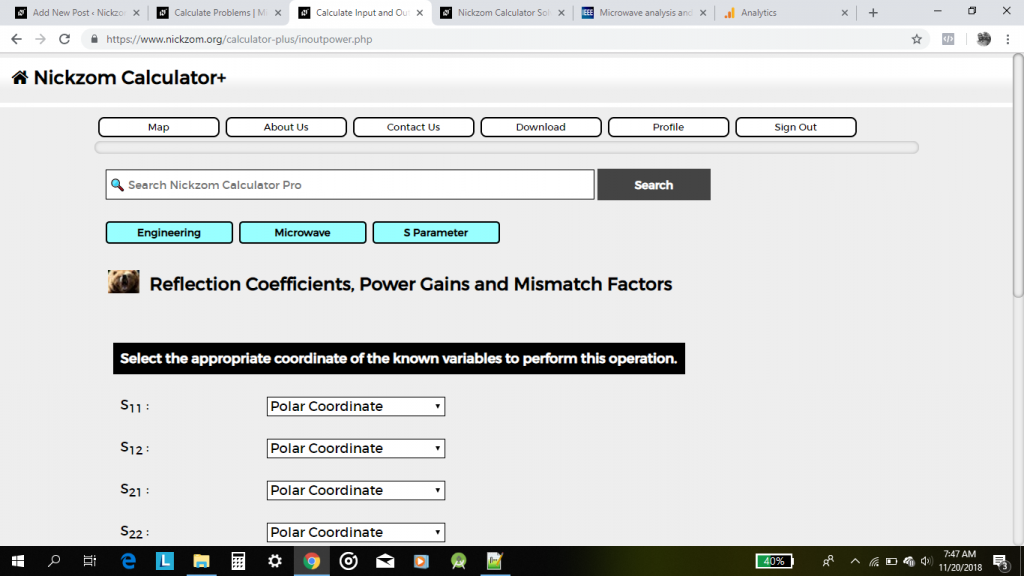Image resolution: width=1024 pixels, height=576 pixels.
Task: Click the Map button
Action: [159, 127]
